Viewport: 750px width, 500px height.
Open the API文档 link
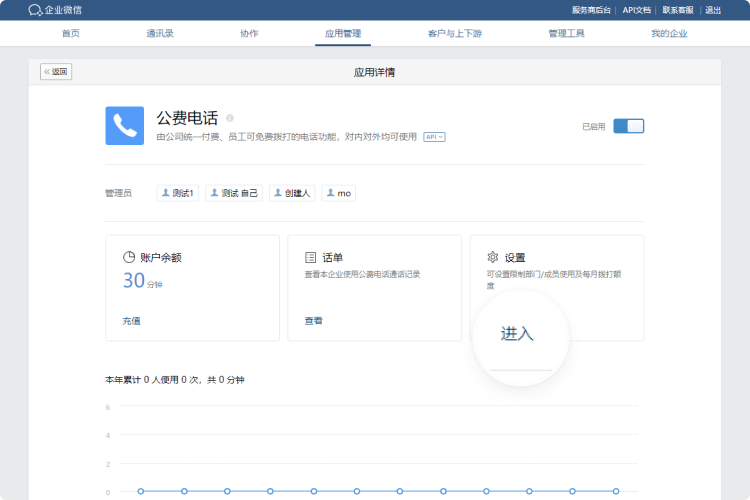pyautogui.click(x=637, y=10)
